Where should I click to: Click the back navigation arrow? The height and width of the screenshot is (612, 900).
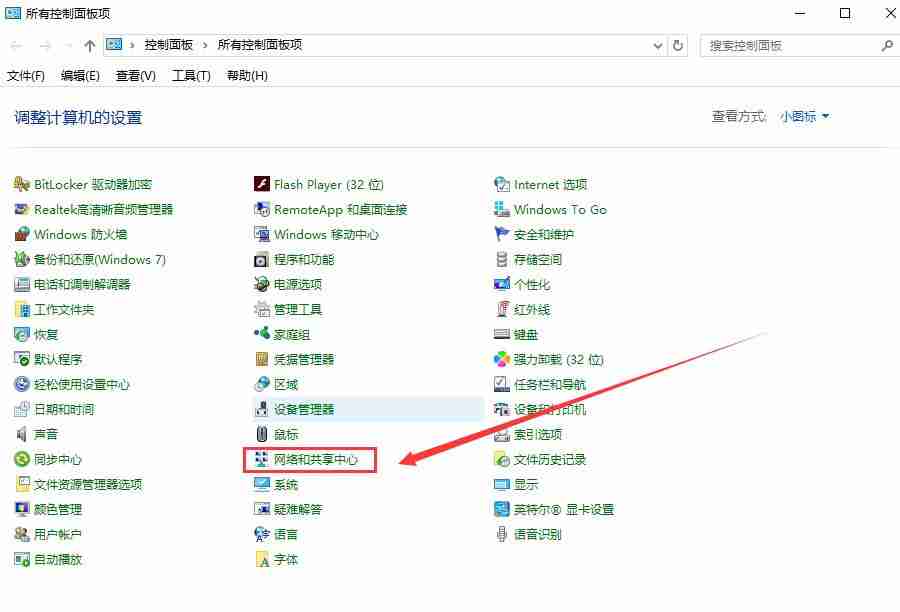pos(15,45)
